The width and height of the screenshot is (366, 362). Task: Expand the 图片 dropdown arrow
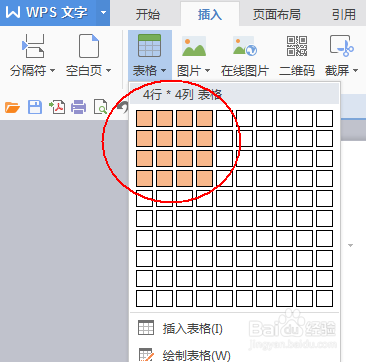click(207, 71)
